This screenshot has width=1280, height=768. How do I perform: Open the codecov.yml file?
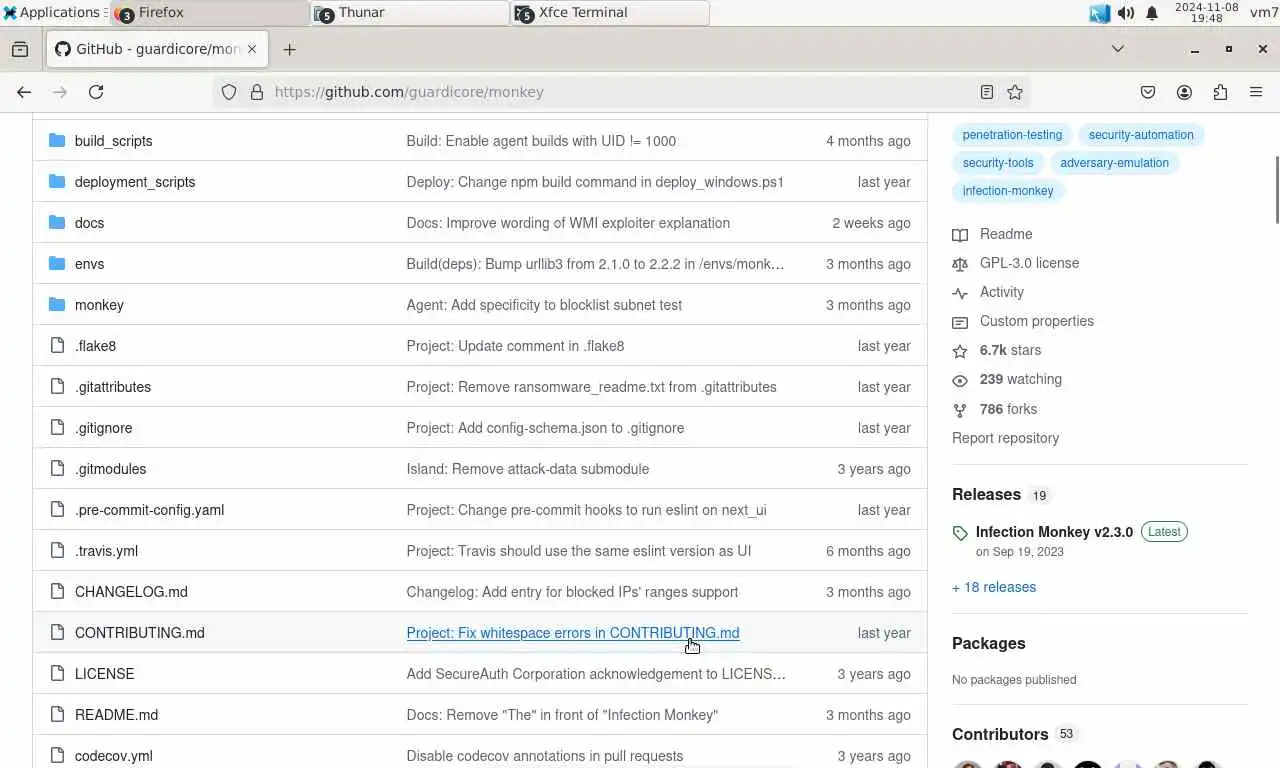click(114, 756)
